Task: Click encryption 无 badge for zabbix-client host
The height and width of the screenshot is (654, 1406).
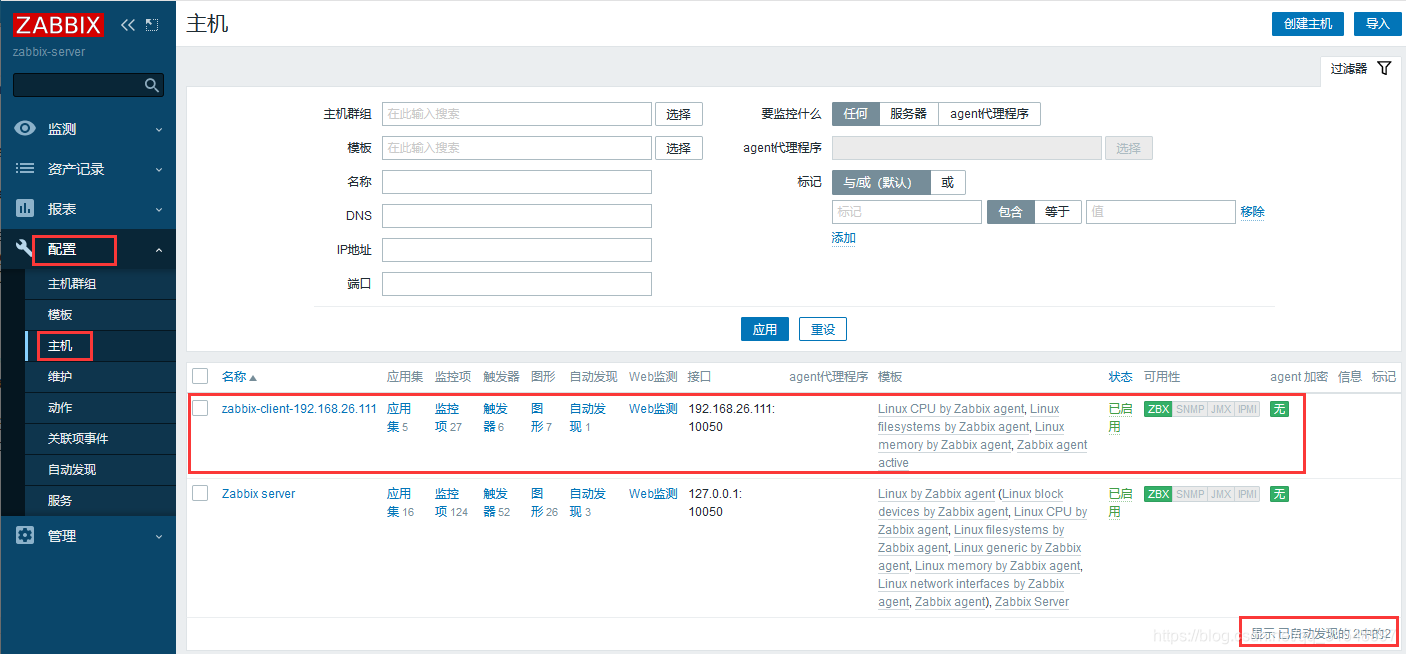Action: tap(1279, 409)
